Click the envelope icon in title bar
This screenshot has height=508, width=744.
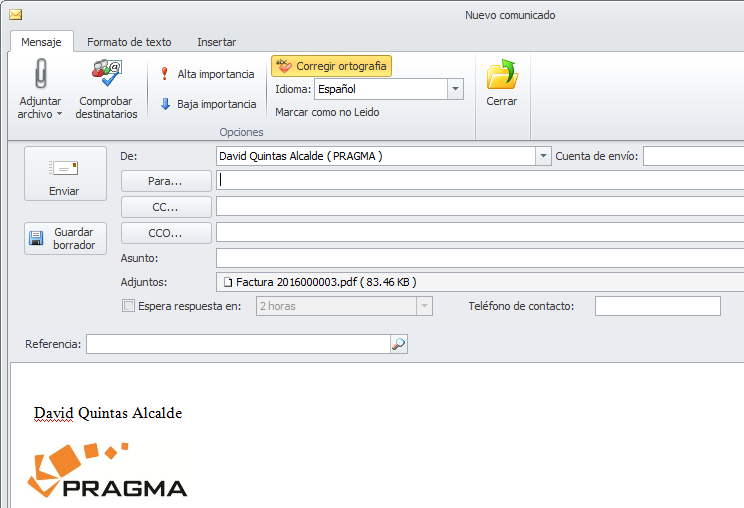pos(15,15)
